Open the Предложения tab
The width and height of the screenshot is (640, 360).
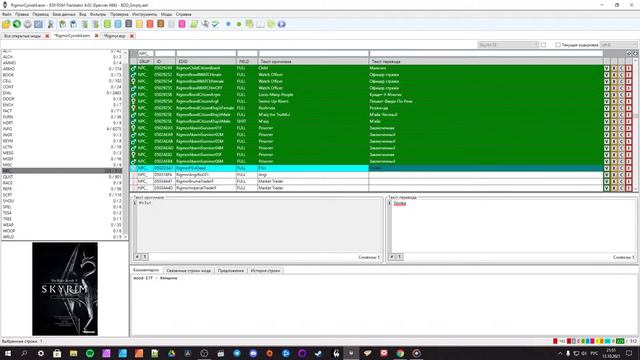click(231, 271)
